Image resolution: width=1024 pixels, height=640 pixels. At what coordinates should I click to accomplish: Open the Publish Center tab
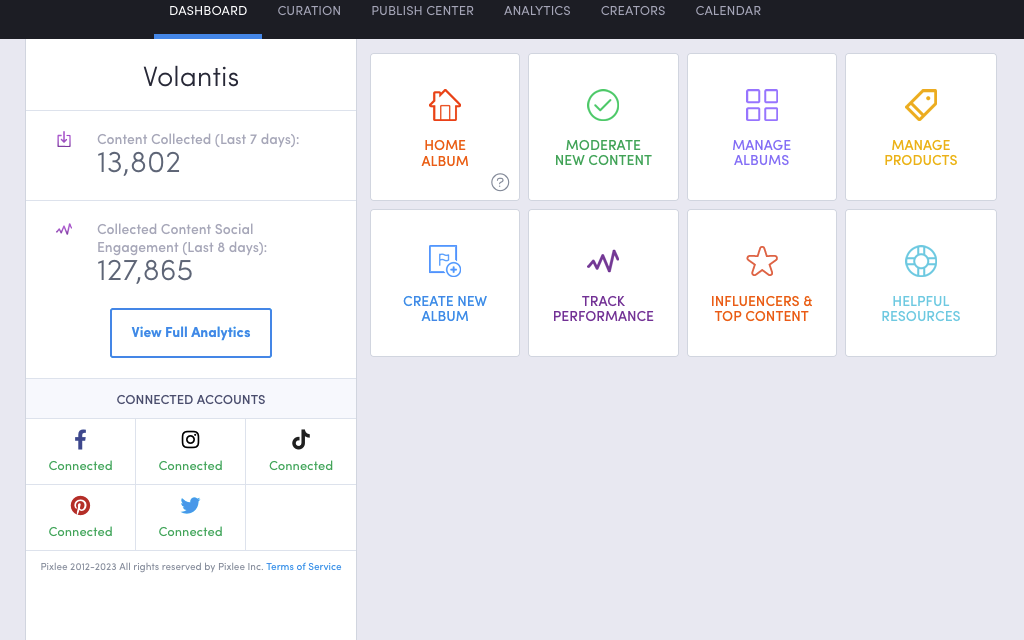[x=422, y=11]
